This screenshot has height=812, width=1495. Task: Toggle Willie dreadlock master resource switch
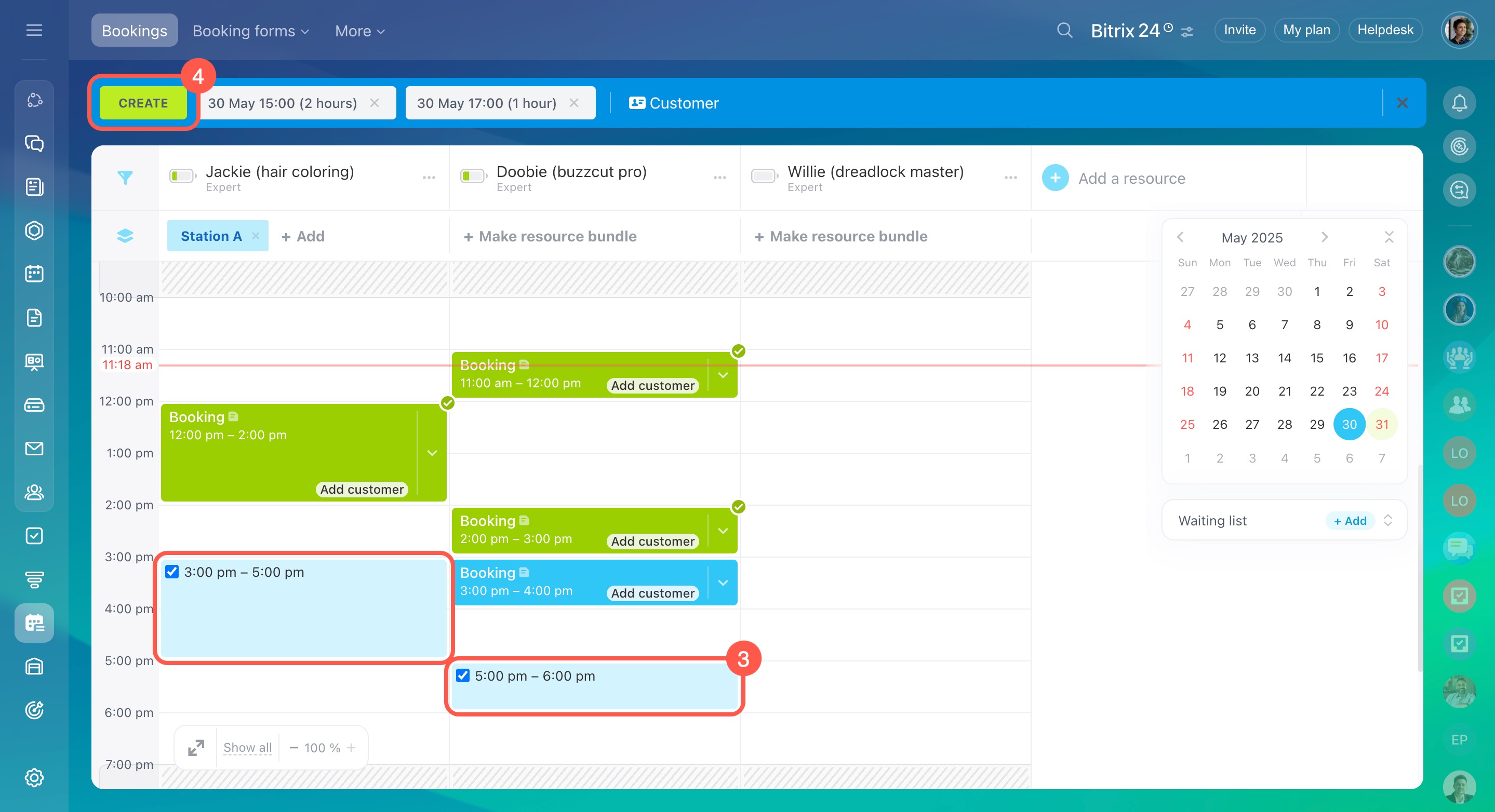pos(764,175)
